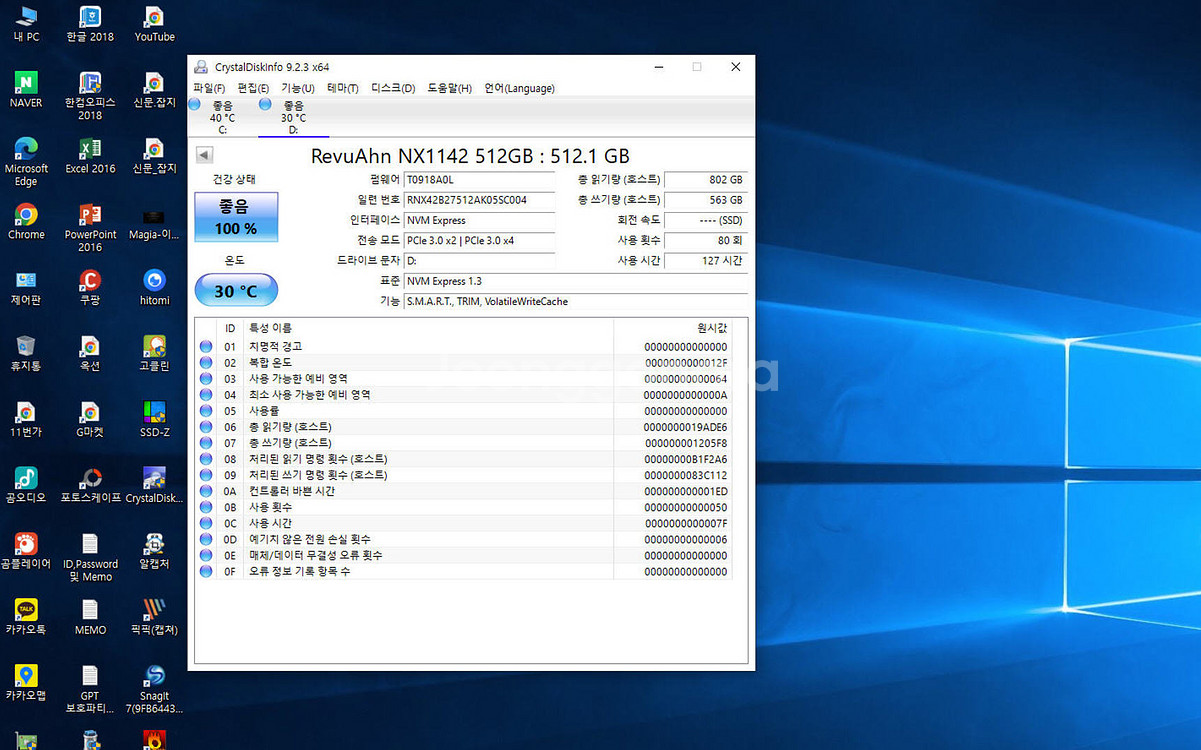
Task: Select the 0A 컨트롤러 바쁜 시간 row
Action: pos(464,491)
